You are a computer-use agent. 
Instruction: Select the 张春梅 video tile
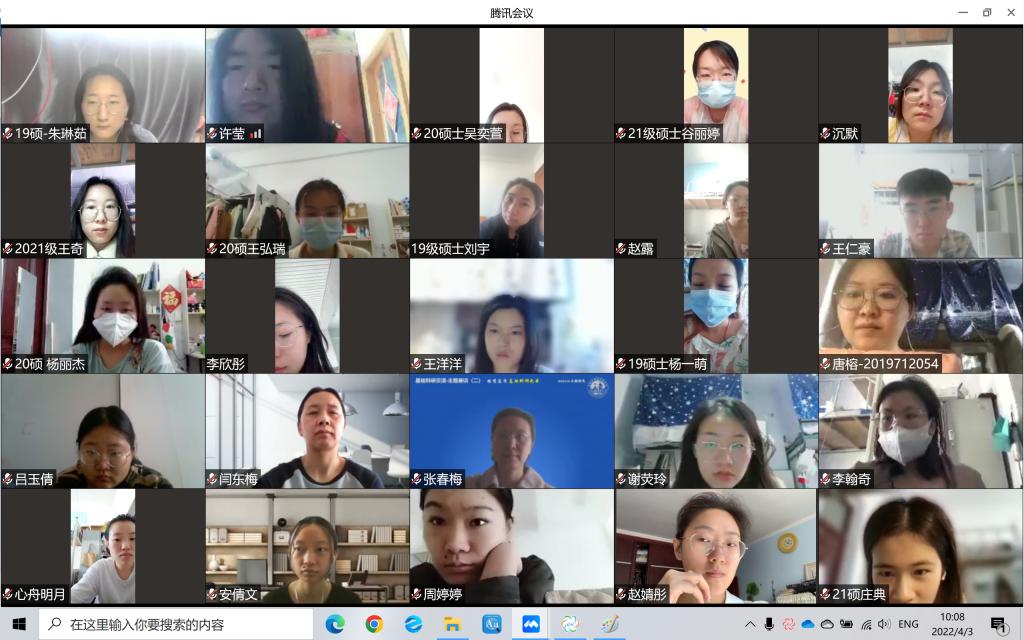tap(511, 431)
